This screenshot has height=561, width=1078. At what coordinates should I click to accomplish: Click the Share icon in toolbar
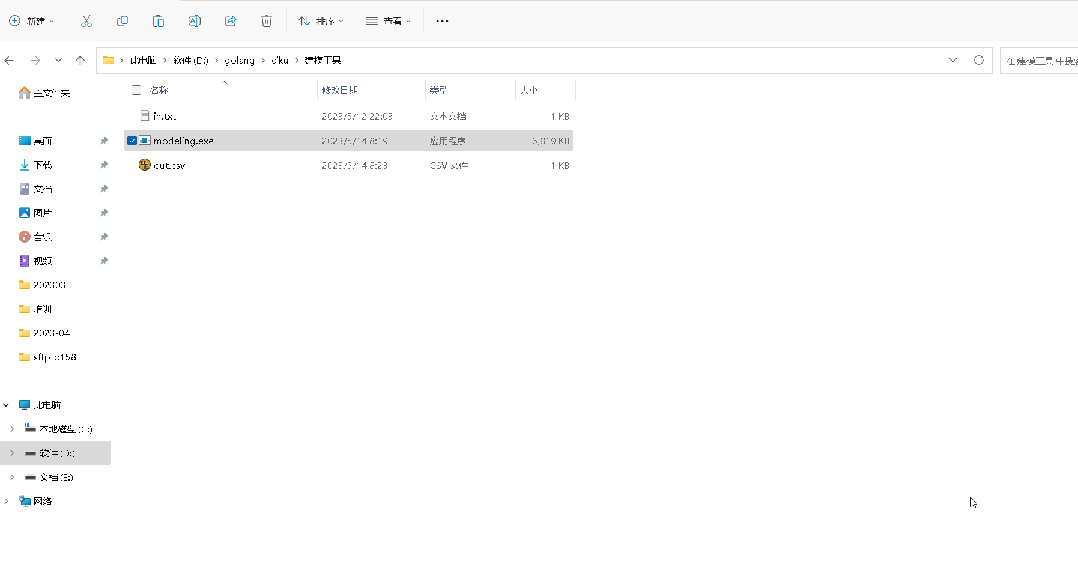pos(230,21)
